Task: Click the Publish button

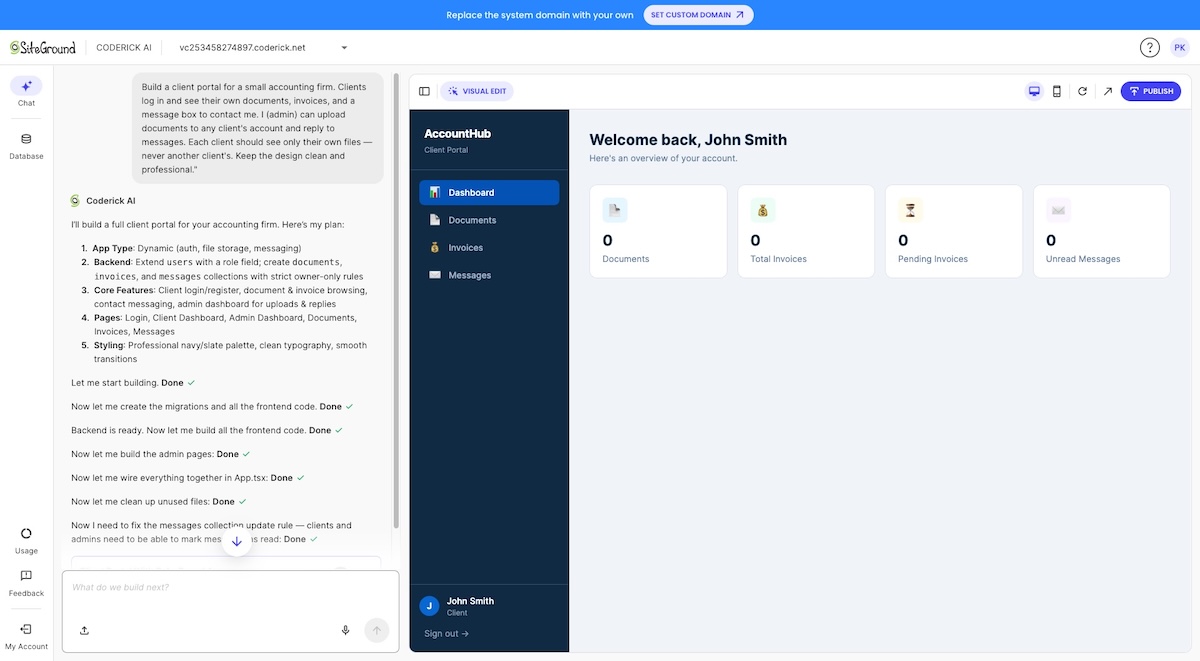Action: [1151, 91]
